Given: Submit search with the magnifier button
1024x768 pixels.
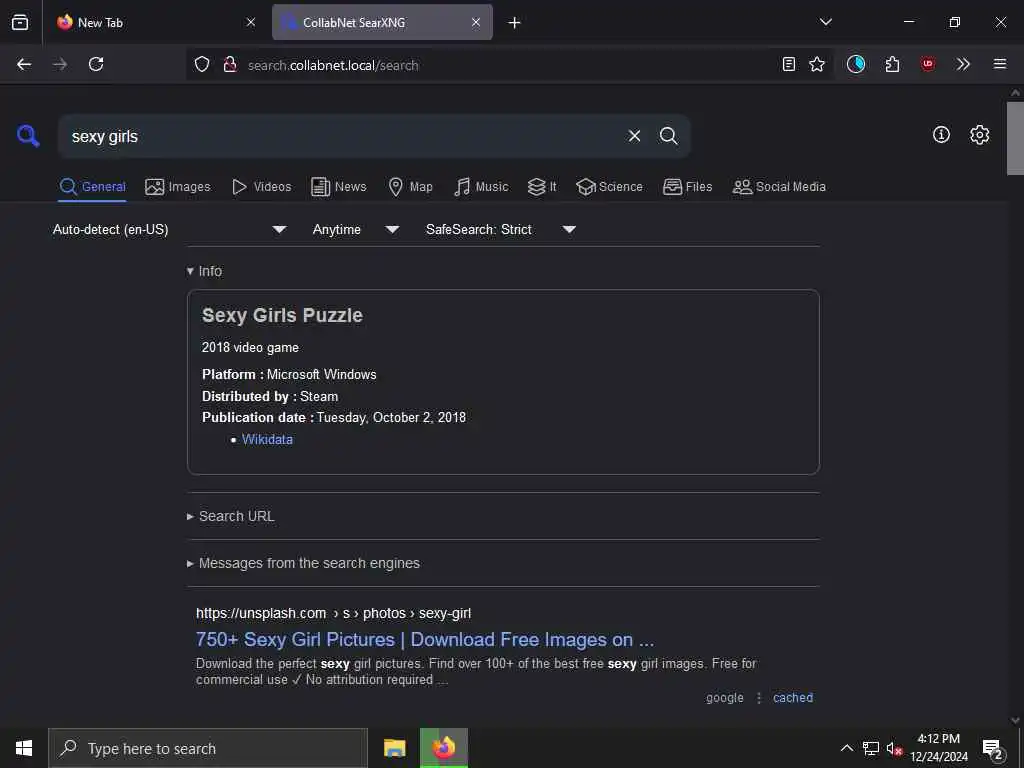Looking at the screenshot, I should [668, 136].
